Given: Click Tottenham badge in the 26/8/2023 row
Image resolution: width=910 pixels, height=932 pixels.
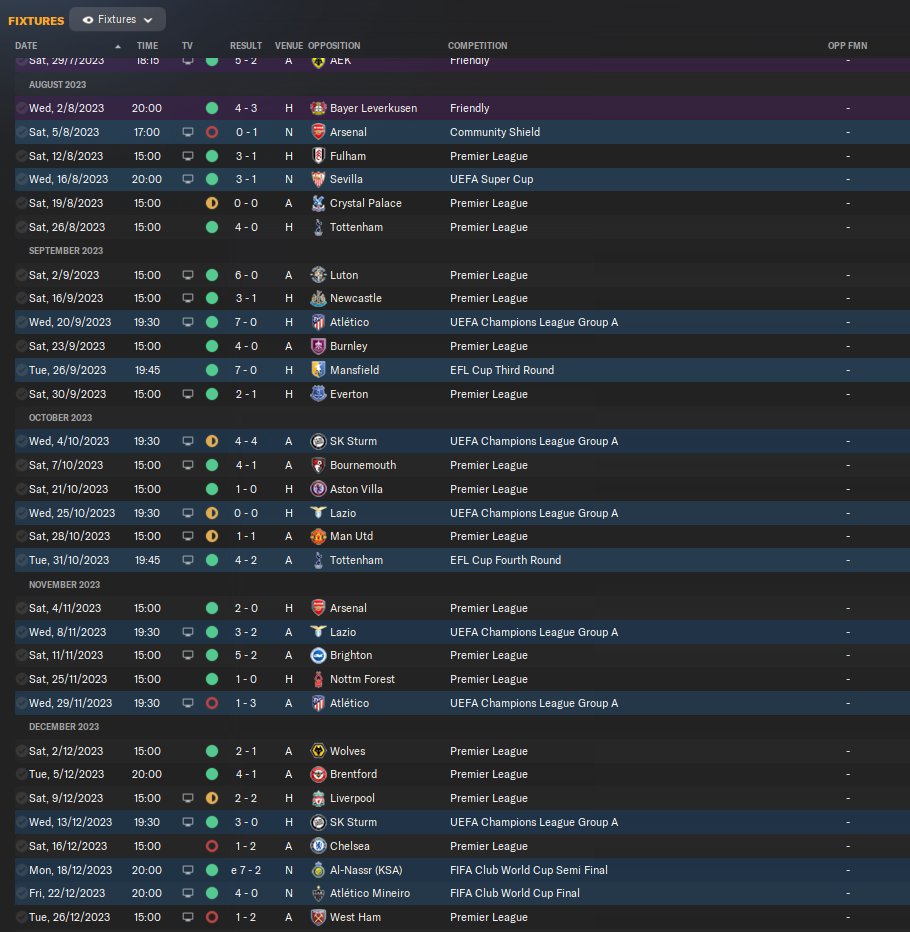Looking at the screenshot, I should coord(319,227).
